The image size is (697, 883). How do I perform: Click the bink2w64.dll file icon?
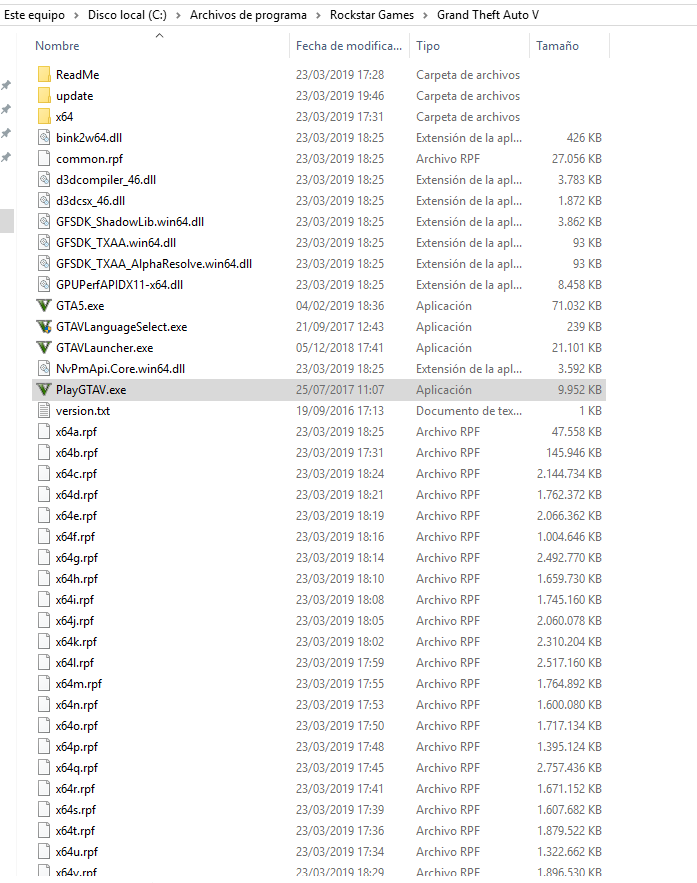(44, 137)
